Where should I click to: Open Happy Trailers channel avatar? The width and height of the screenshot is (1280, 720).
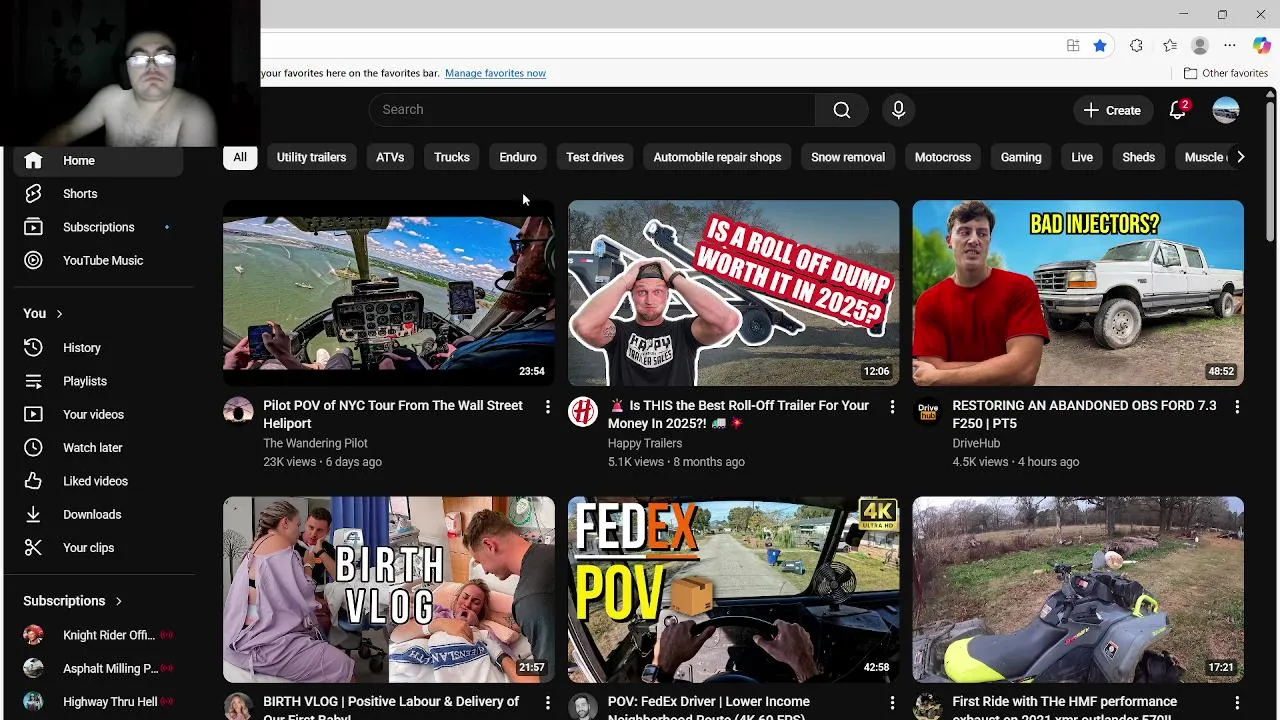(x=583, y=411)
